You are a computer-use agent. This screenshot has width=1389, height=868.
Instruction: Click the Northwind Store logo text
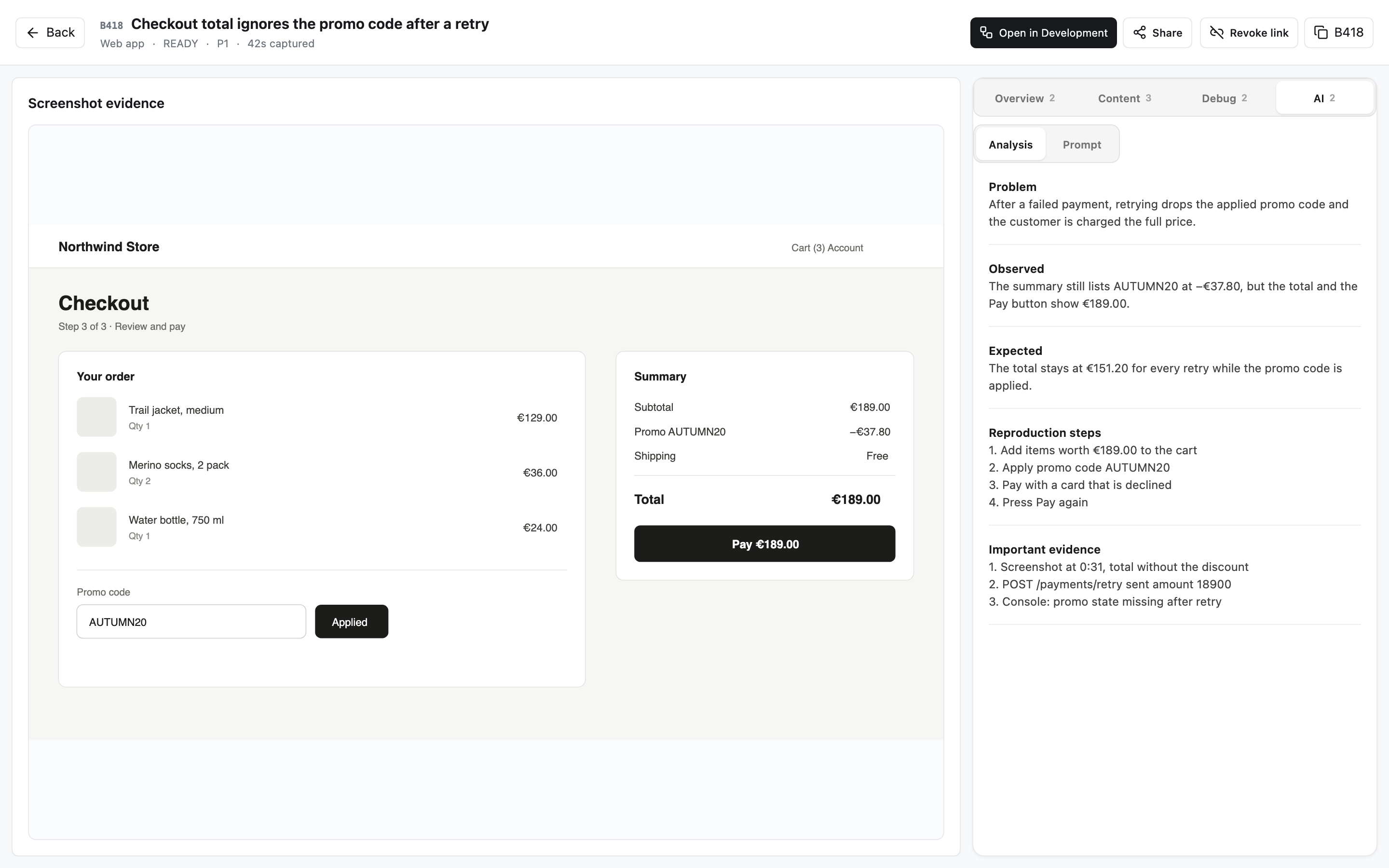pos(109,247)
